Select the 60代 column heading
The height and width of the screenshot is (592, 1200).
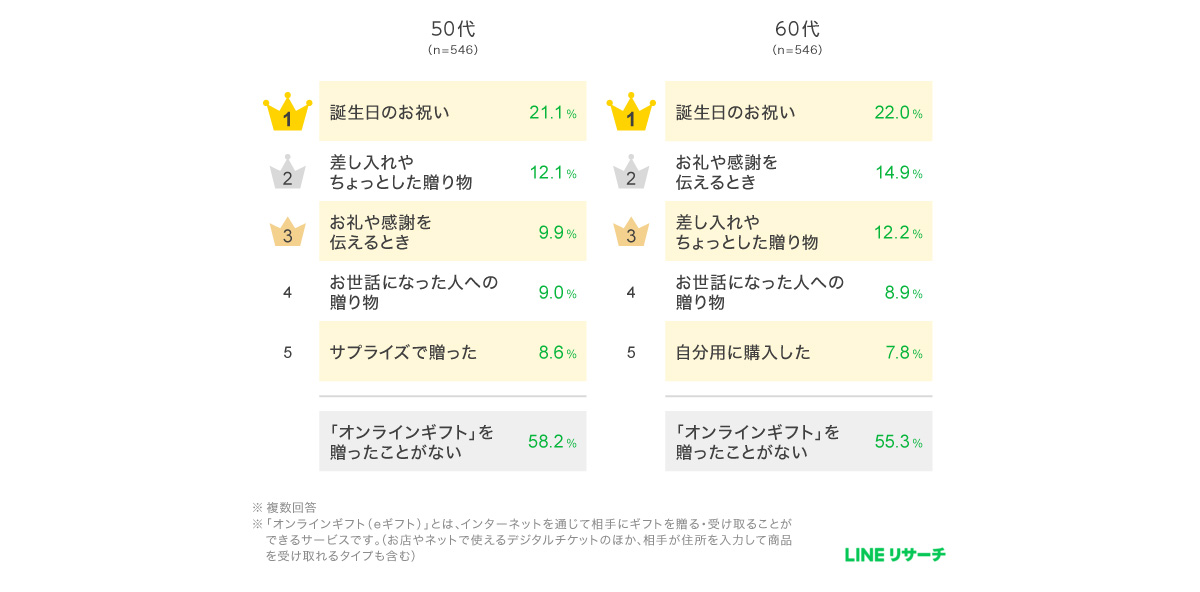(x=797, y=29)
